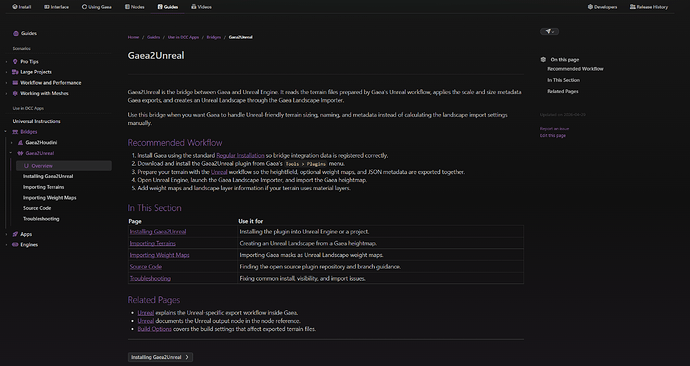Follow the Build Options link

tap(154, 329)
